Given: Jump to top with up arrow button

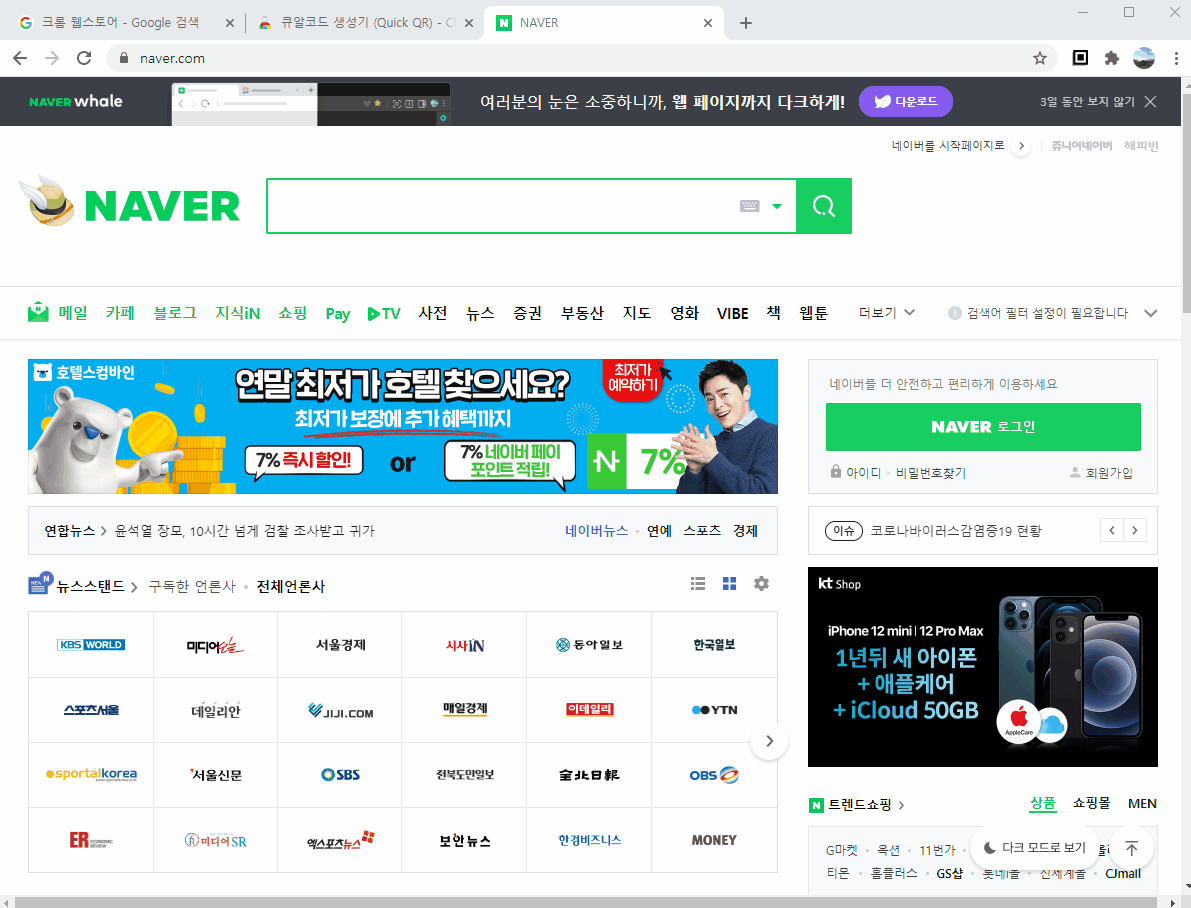Looking at the screenshot, I should [1132, 848].
